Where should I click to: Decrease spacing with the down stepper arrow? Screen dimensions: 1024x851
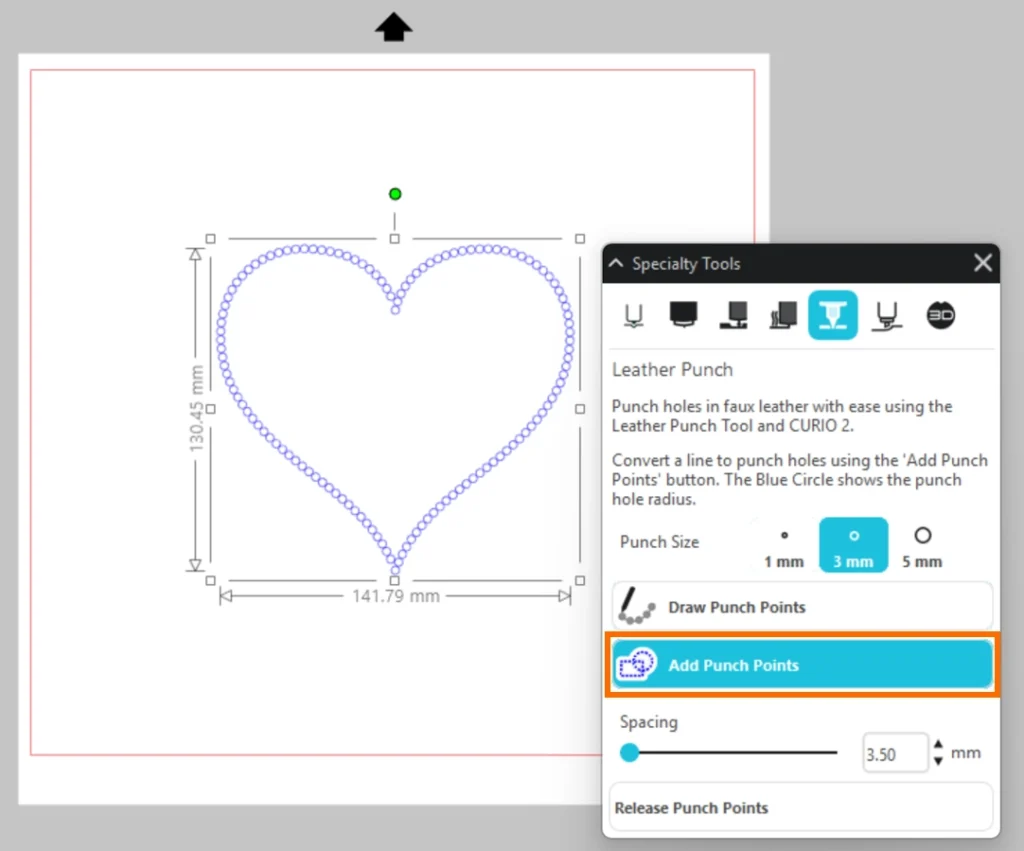tap(938, 762)
